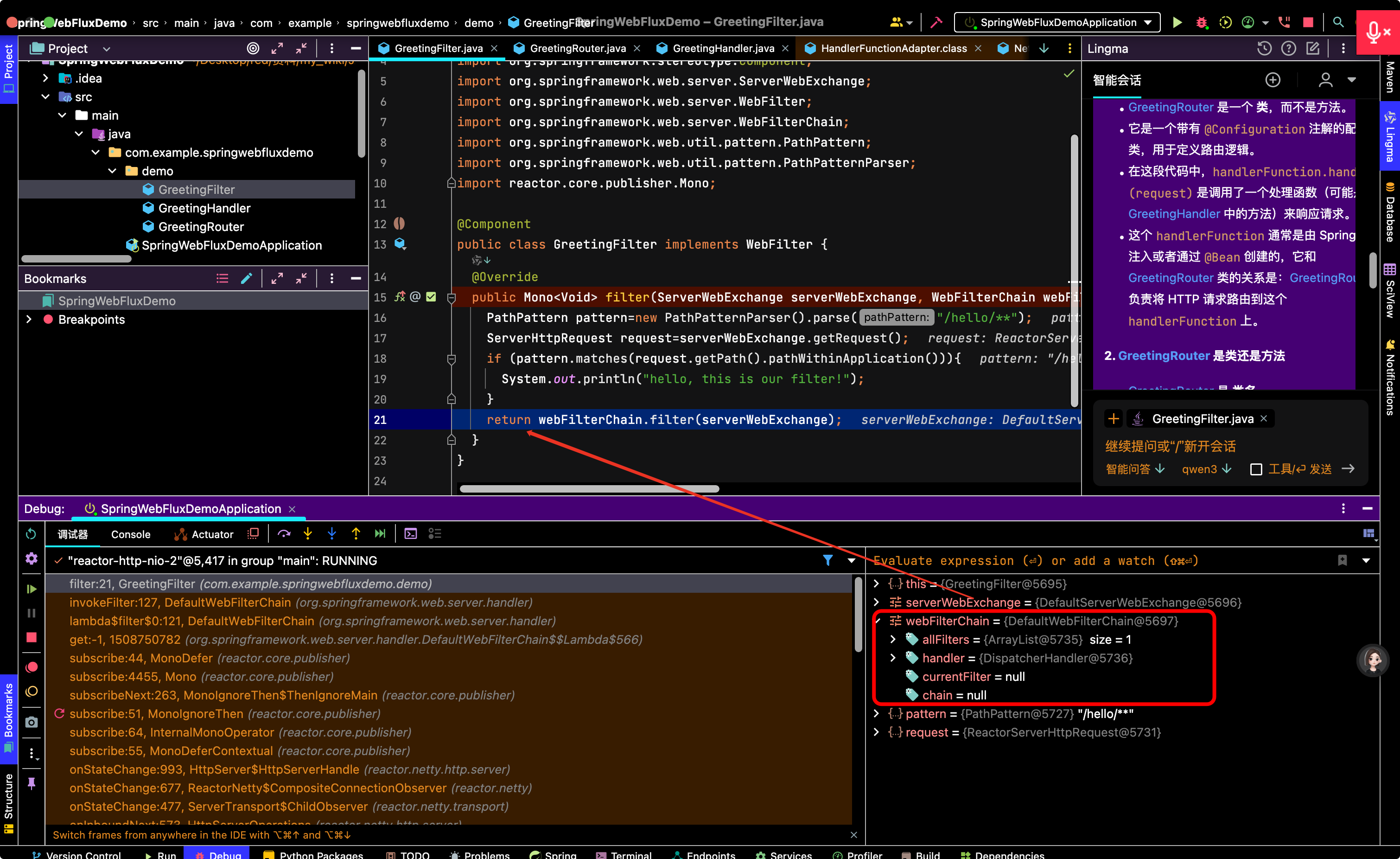1400x859 pixels.
Task: Click the camera thread dump icon
Action: click(x=31, y=722)
